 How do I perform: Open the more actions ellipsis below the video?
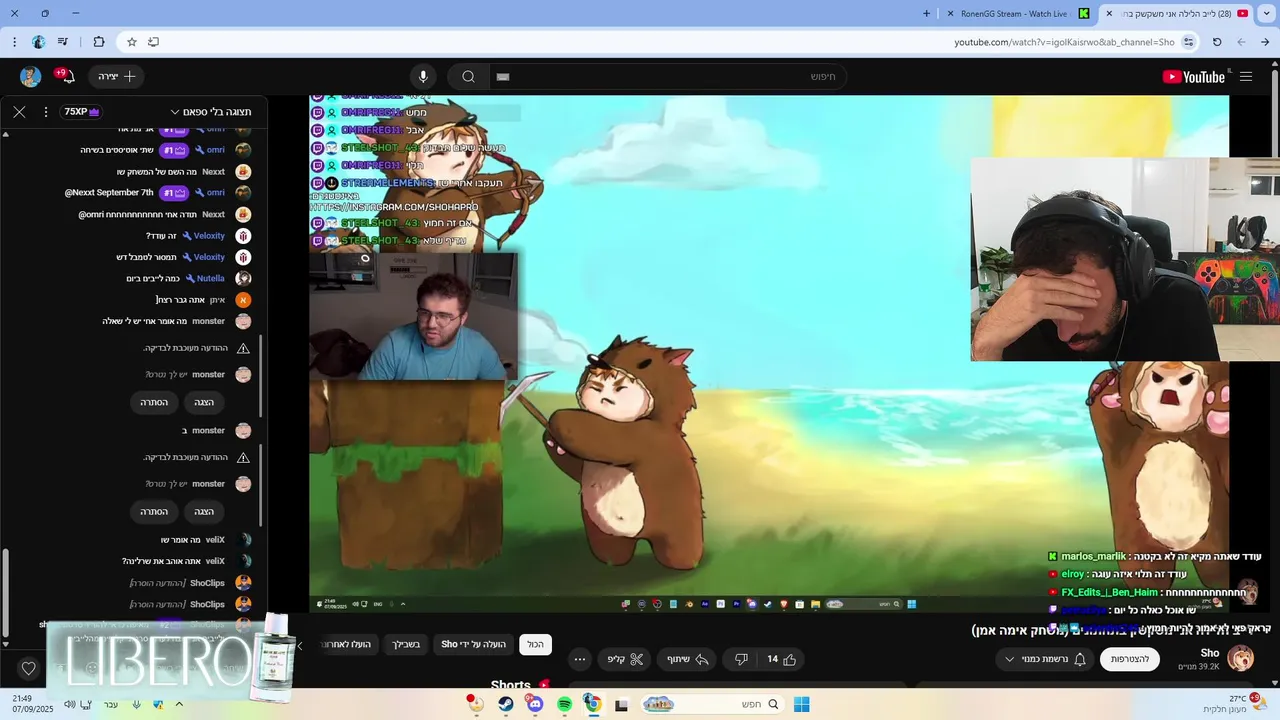tap(580, 659)
